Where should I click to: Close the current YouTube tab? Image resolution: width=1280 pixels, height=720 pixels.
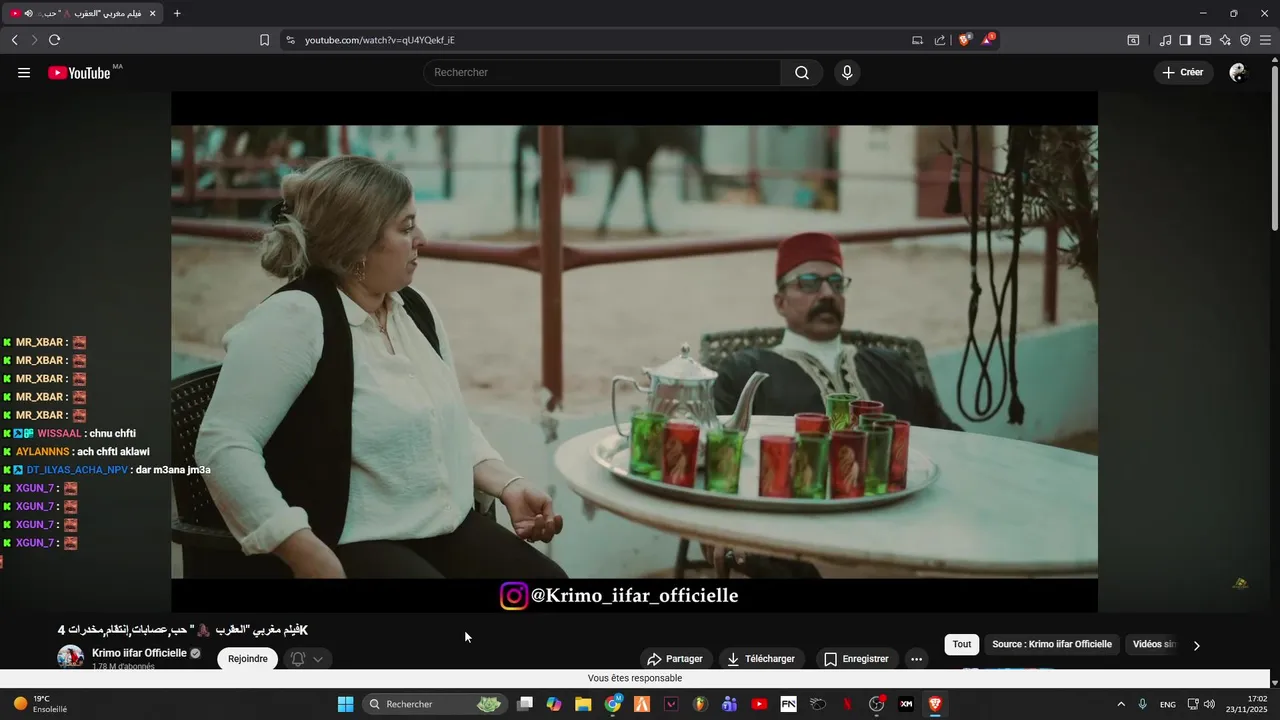point(153,13)
